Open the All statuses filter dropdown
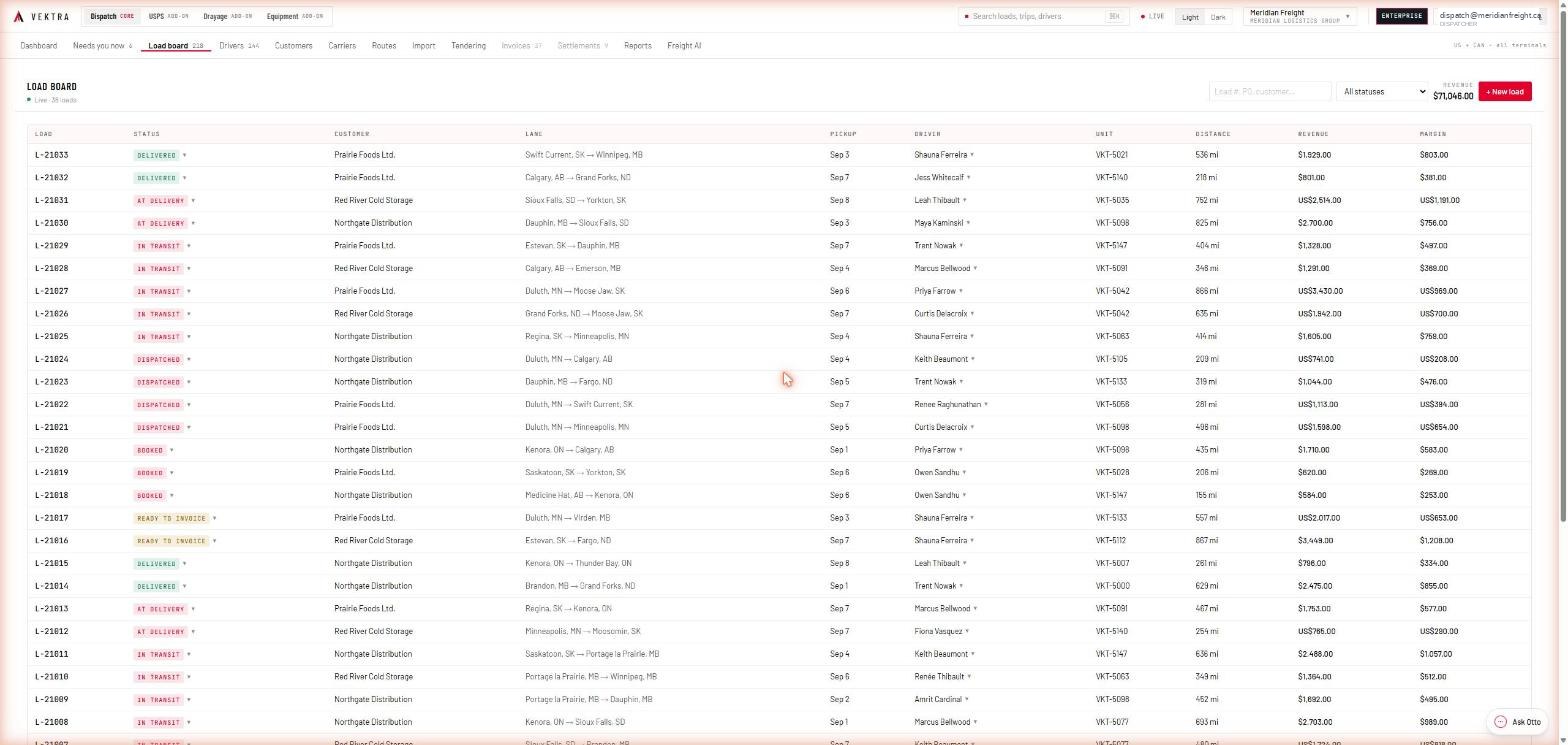 click(1382, 92)
